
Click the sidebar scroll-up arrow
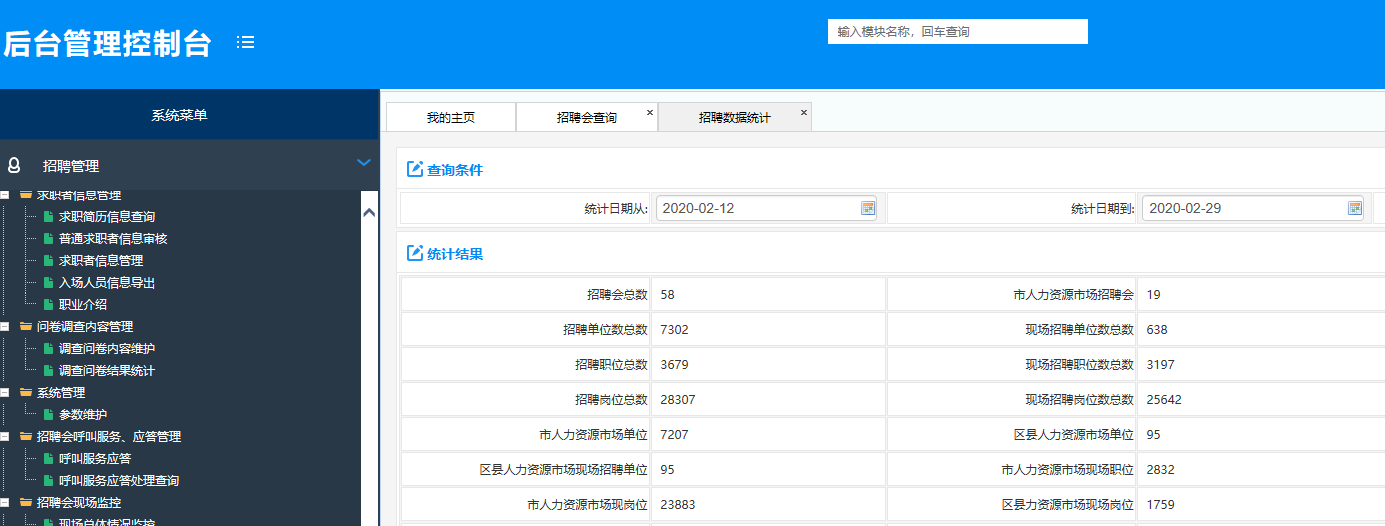pos(369,212)
